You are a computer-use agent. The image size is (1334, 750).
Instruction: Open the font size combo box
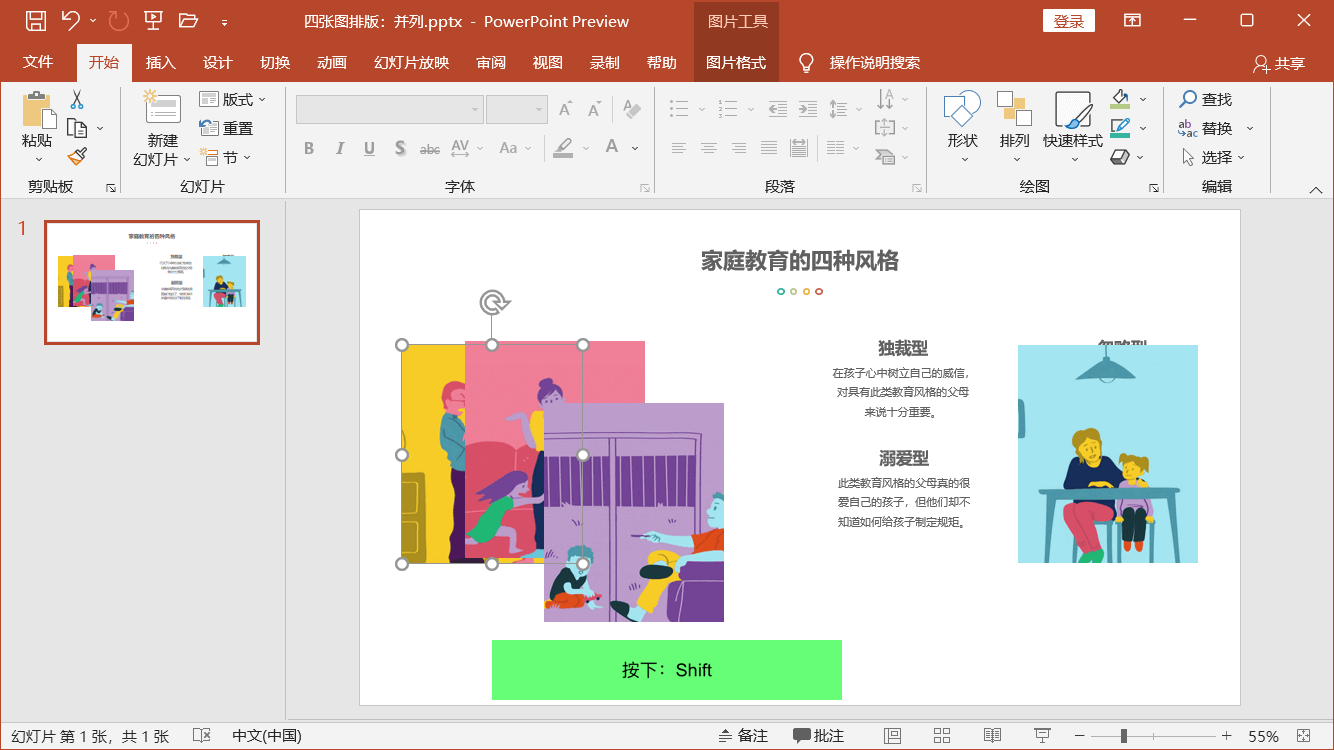click(x=516, y=109)
